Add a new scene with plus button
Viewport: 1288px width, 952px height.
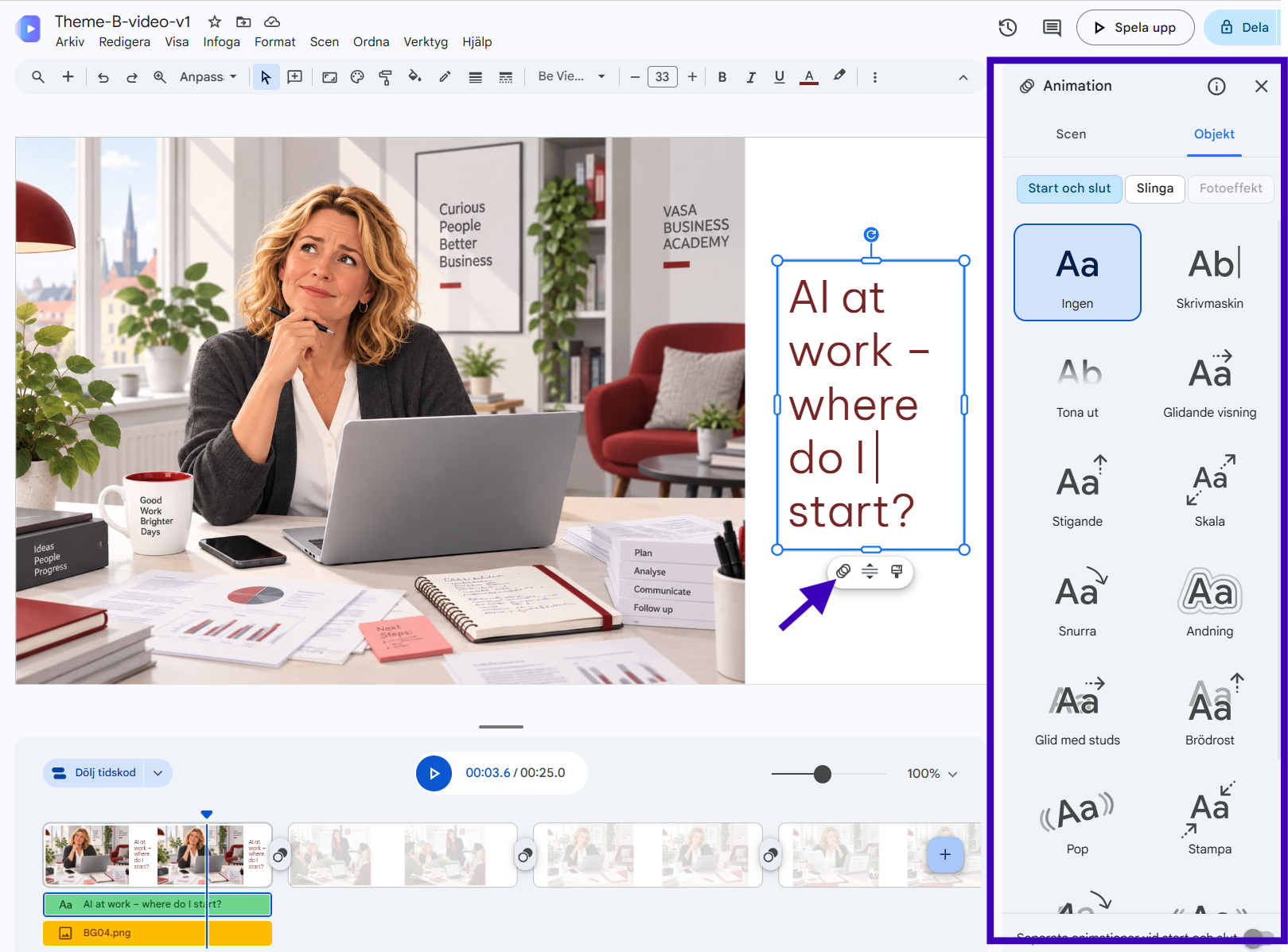[x=945, y=855]
